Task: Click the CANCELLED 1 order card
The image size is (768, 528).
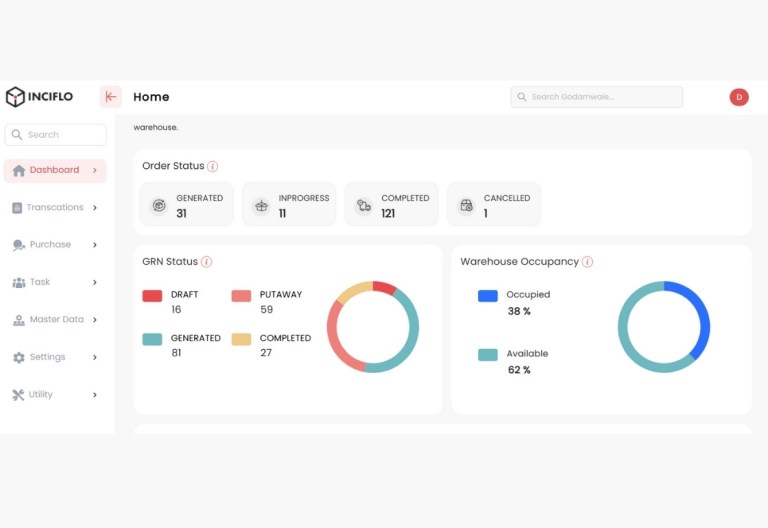Action: tap(494, 204)
